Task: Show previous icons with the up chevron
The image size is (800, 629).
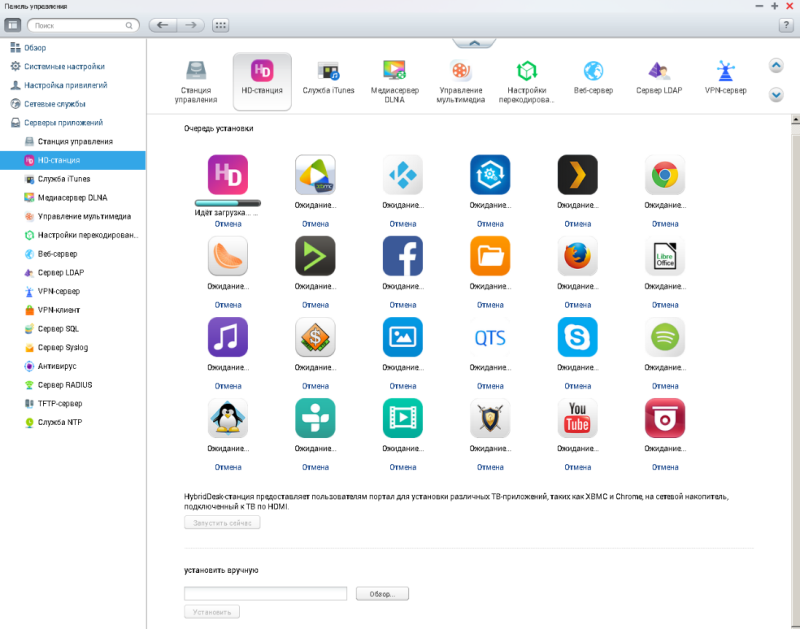Action: 776,65
